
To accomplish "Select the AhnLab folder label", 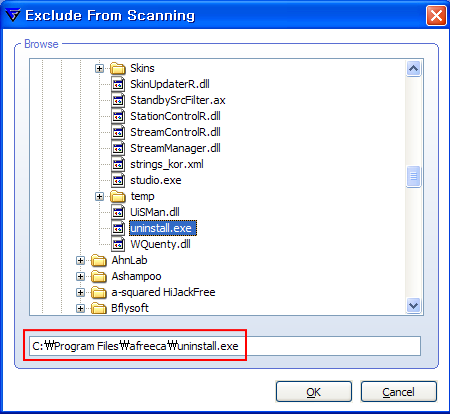I will point(129,260).
